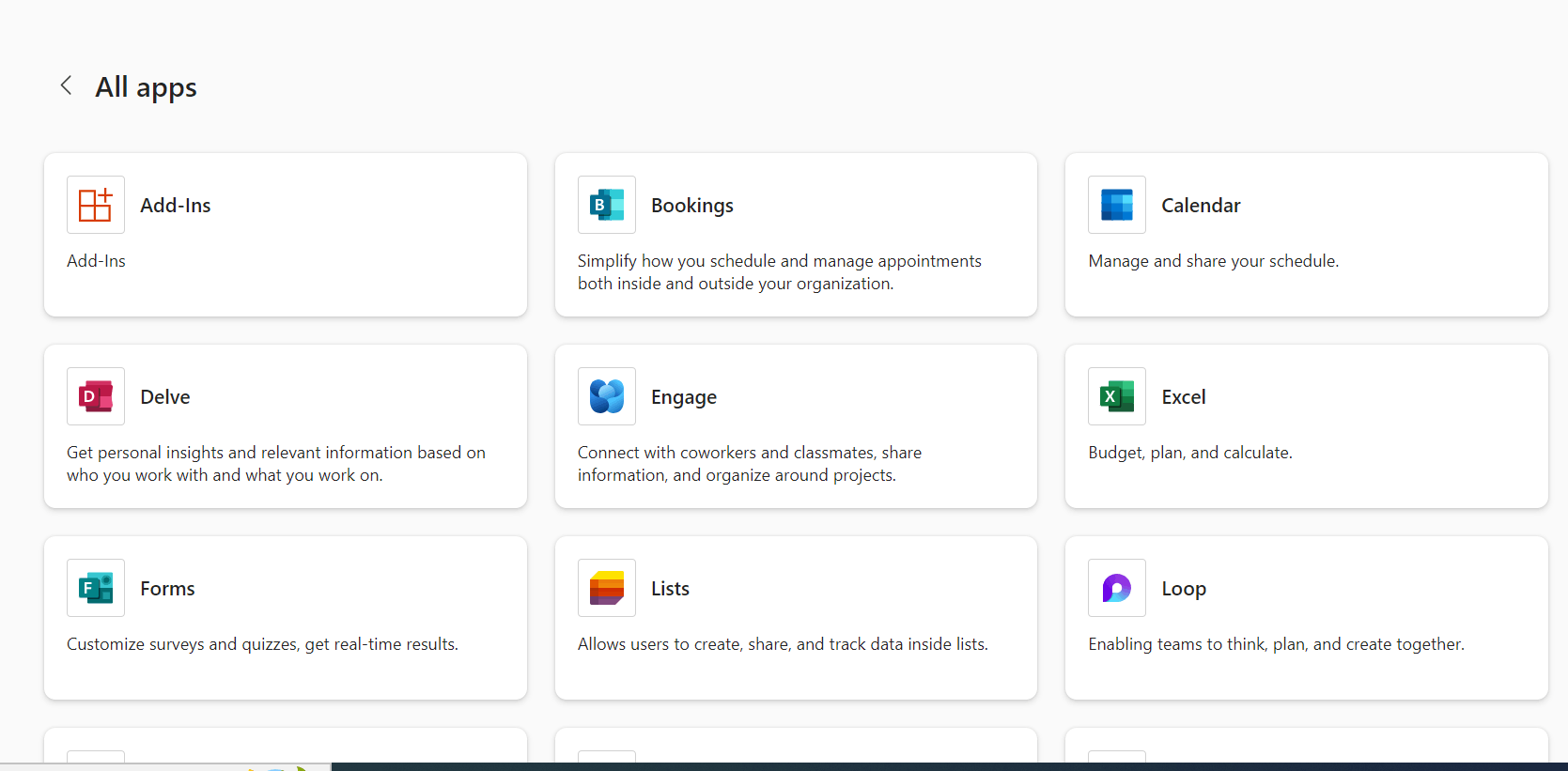Open the Delve app icon
Screen dimensions: 1568x771
(96, 396)
